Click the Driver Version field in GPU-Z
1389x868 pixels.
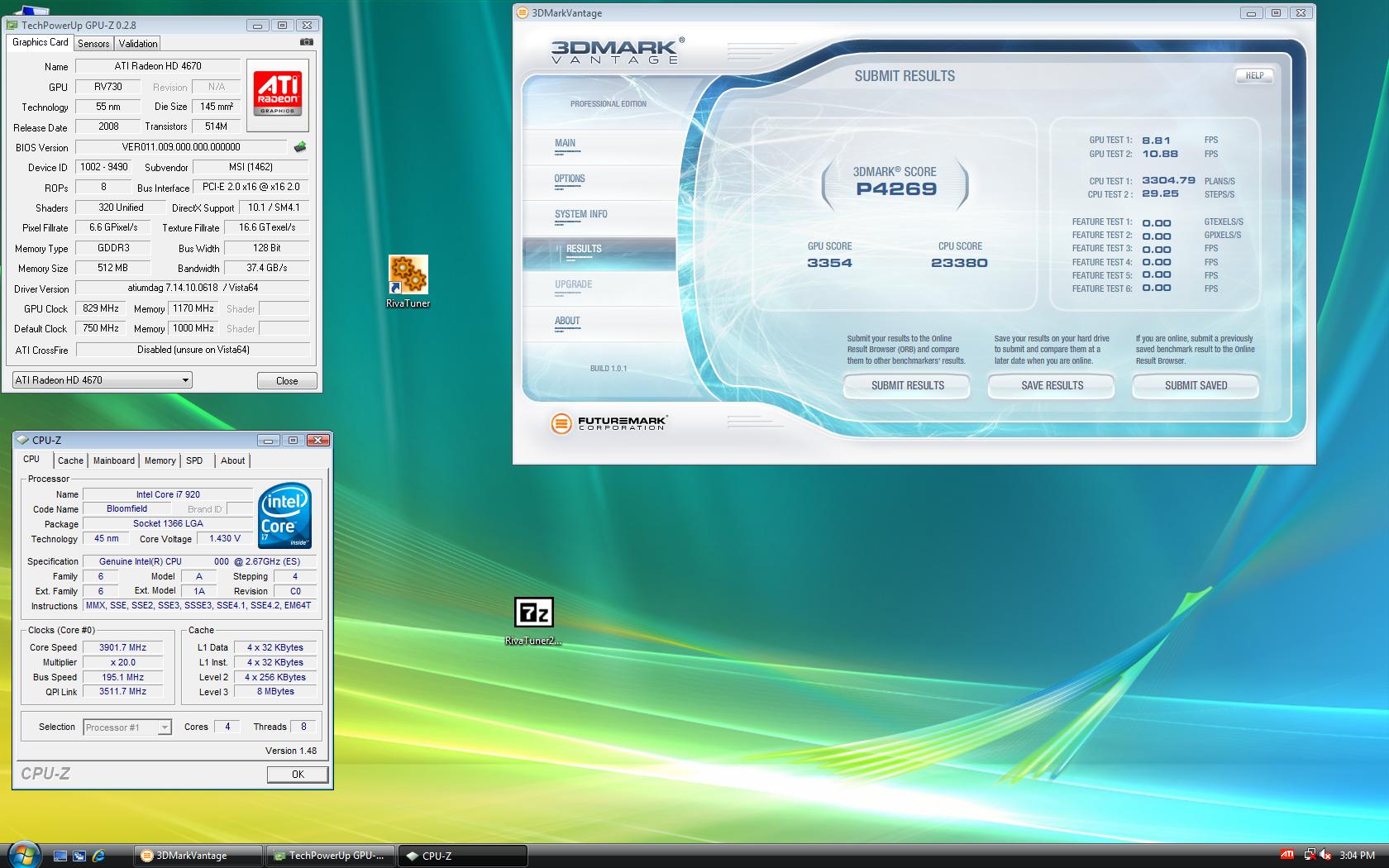tap(193, 289)
